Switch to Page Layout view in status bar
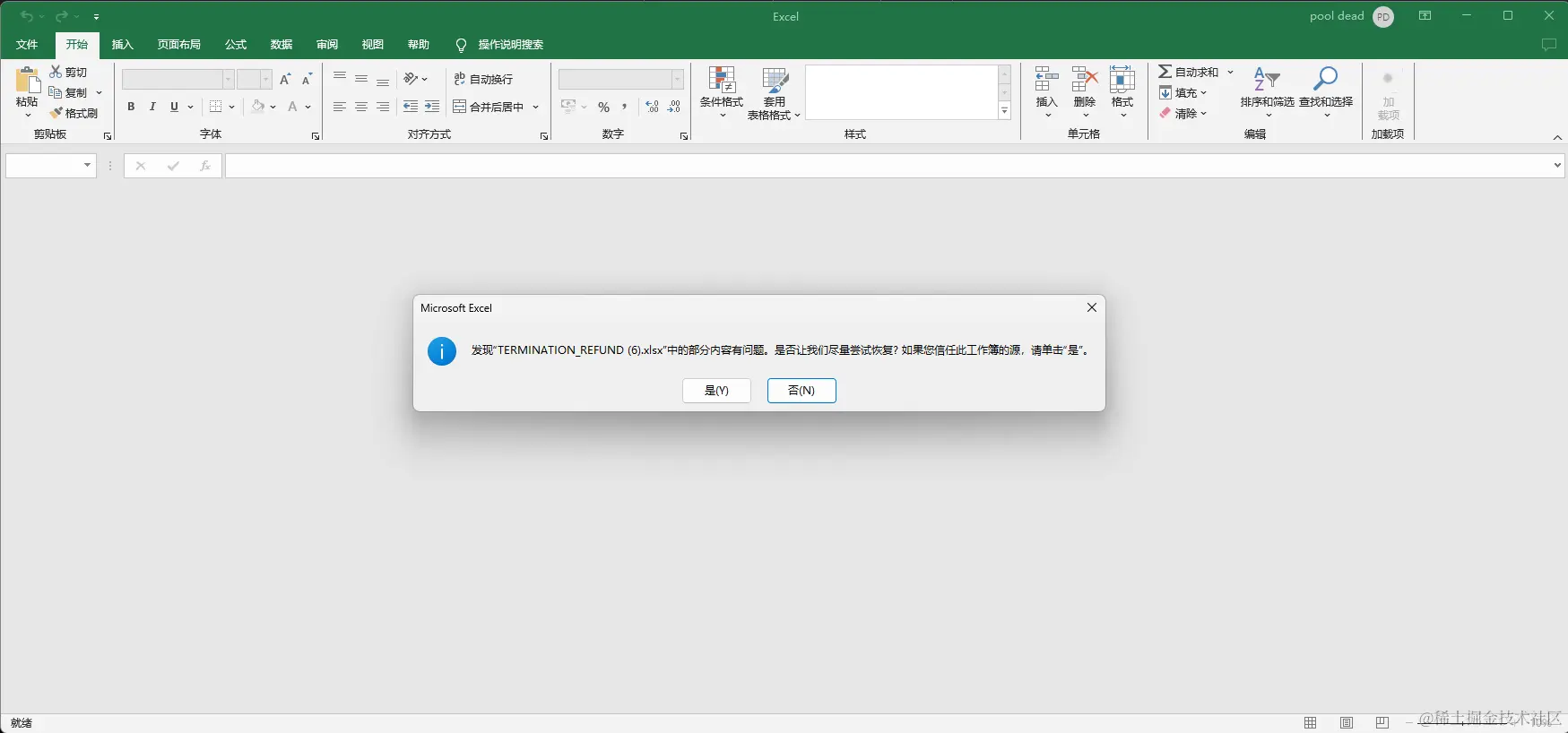This screenshot has width=1568, height=733. 1347,723
